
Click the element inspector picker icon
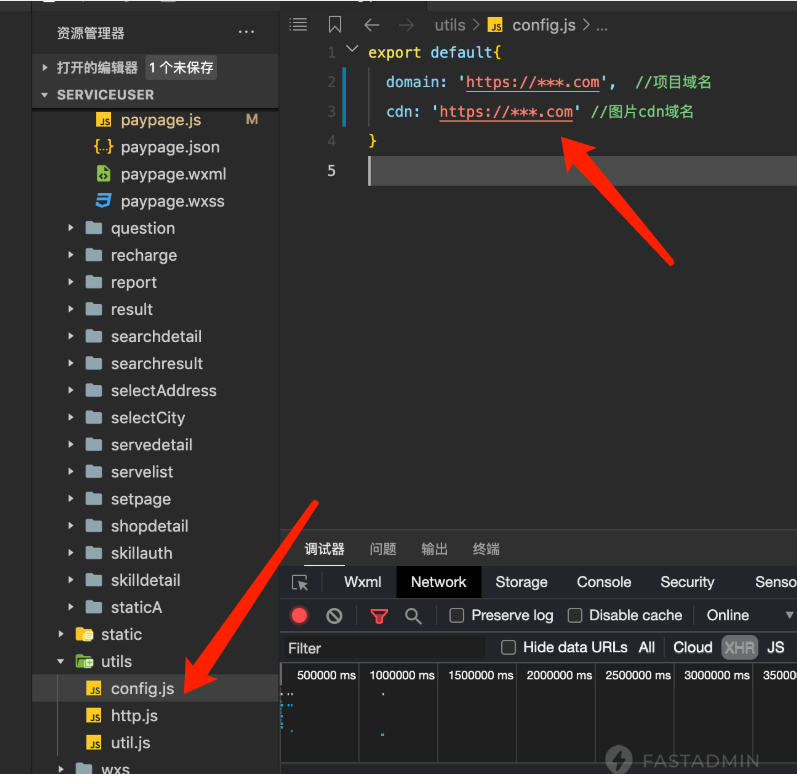(300, 582)
